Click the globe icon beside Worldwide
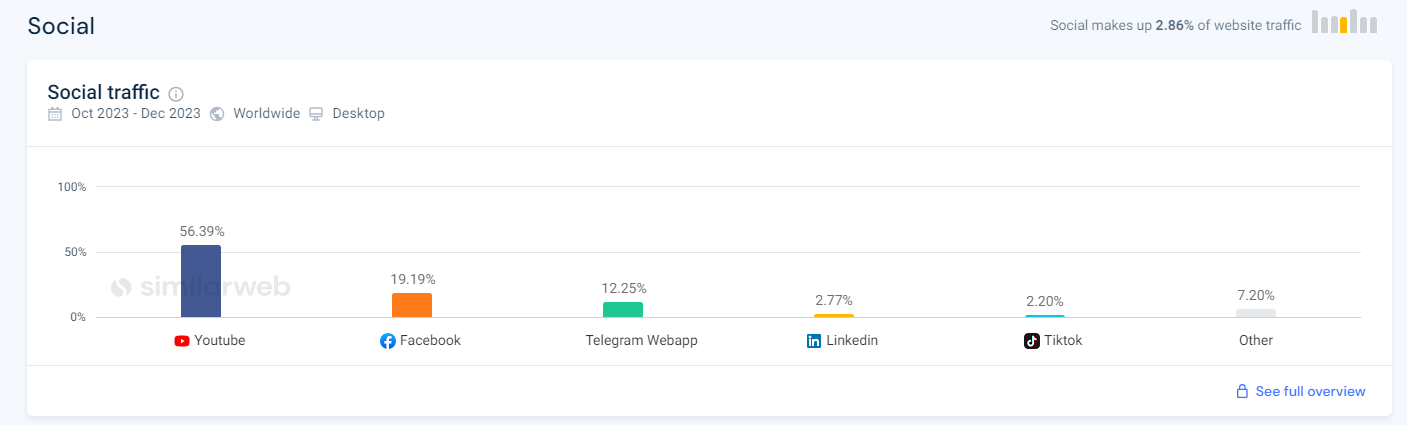1407x425 pixels. coord(218,114)
